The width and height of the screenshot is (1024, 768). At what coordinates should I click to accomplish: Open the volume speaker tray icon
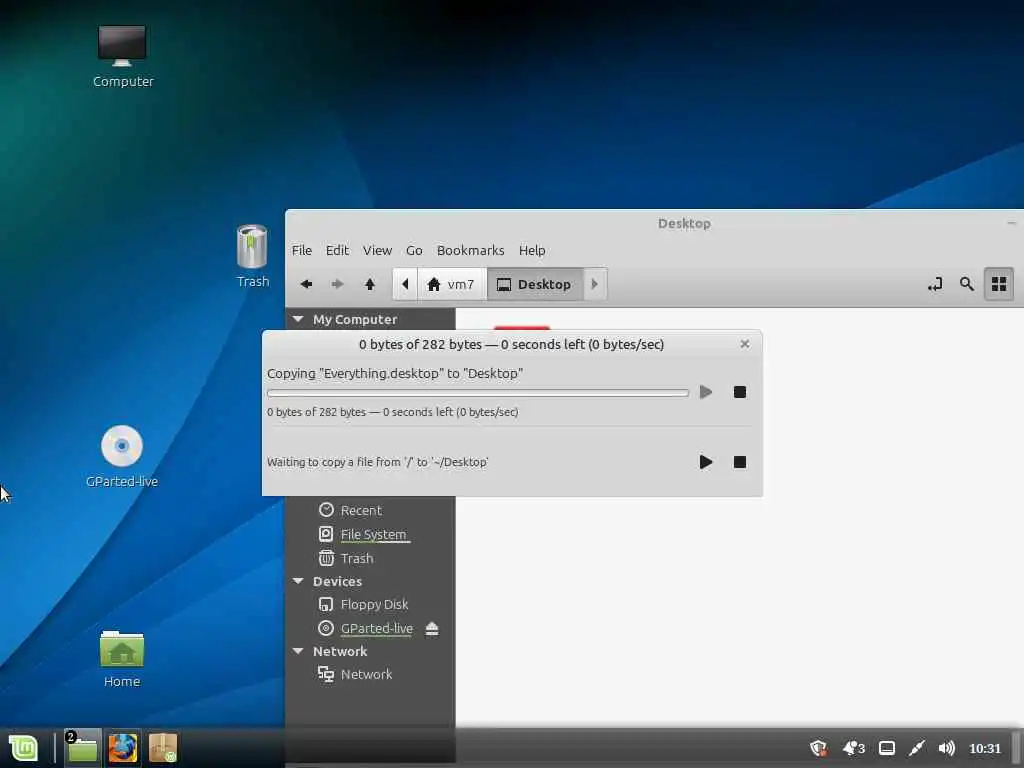pyautogui.click(x=947, y=748)
